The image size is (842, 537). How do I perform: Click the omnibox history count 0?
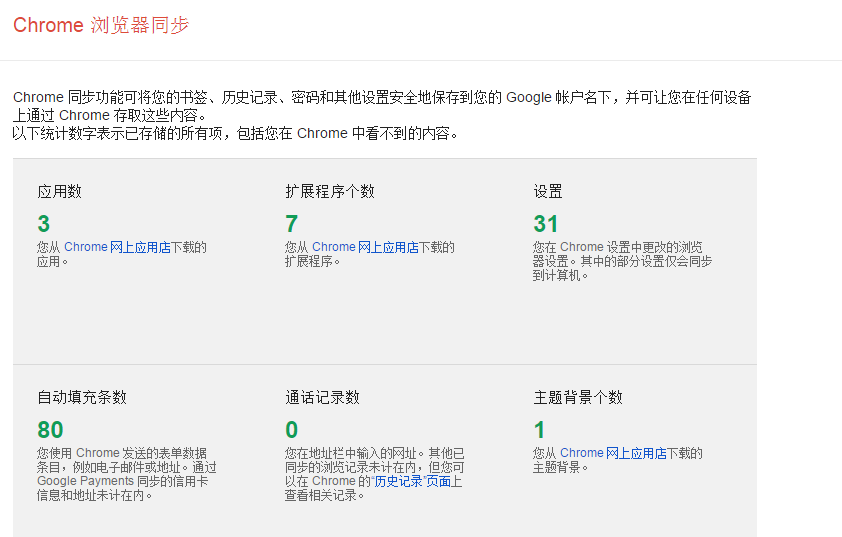coord(292,430)
